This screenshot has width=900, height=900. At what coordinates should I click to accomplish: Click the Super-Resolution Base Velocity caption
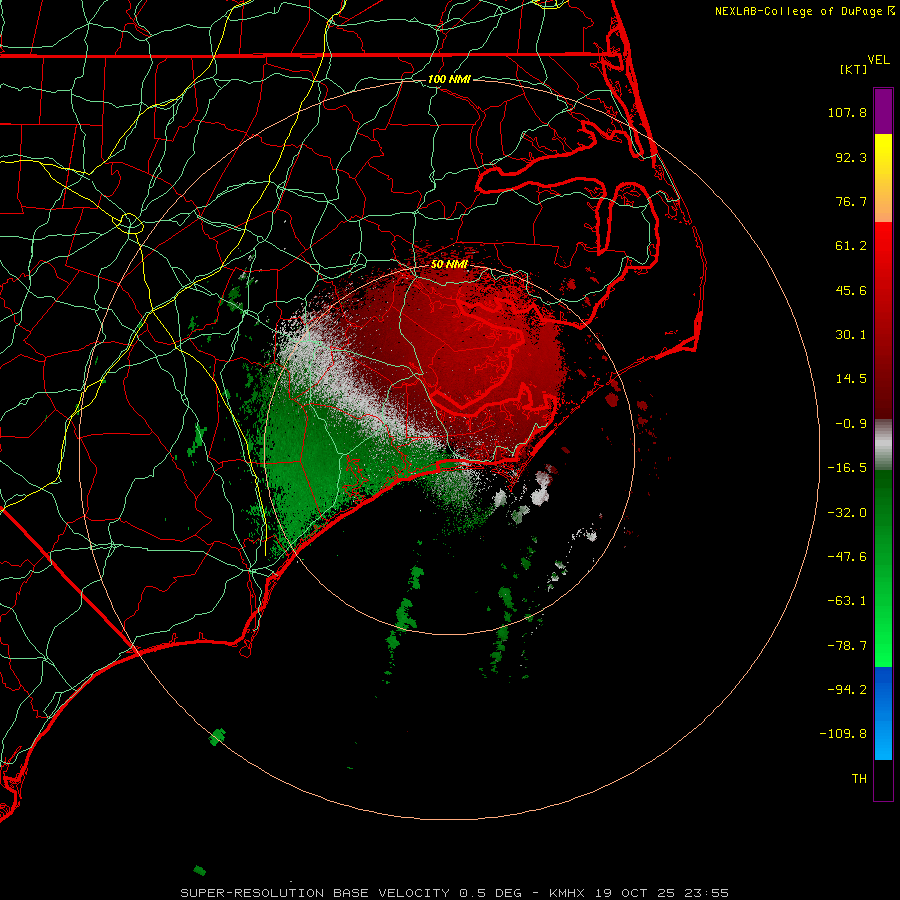pyautogui.click(x=454, y=893)
